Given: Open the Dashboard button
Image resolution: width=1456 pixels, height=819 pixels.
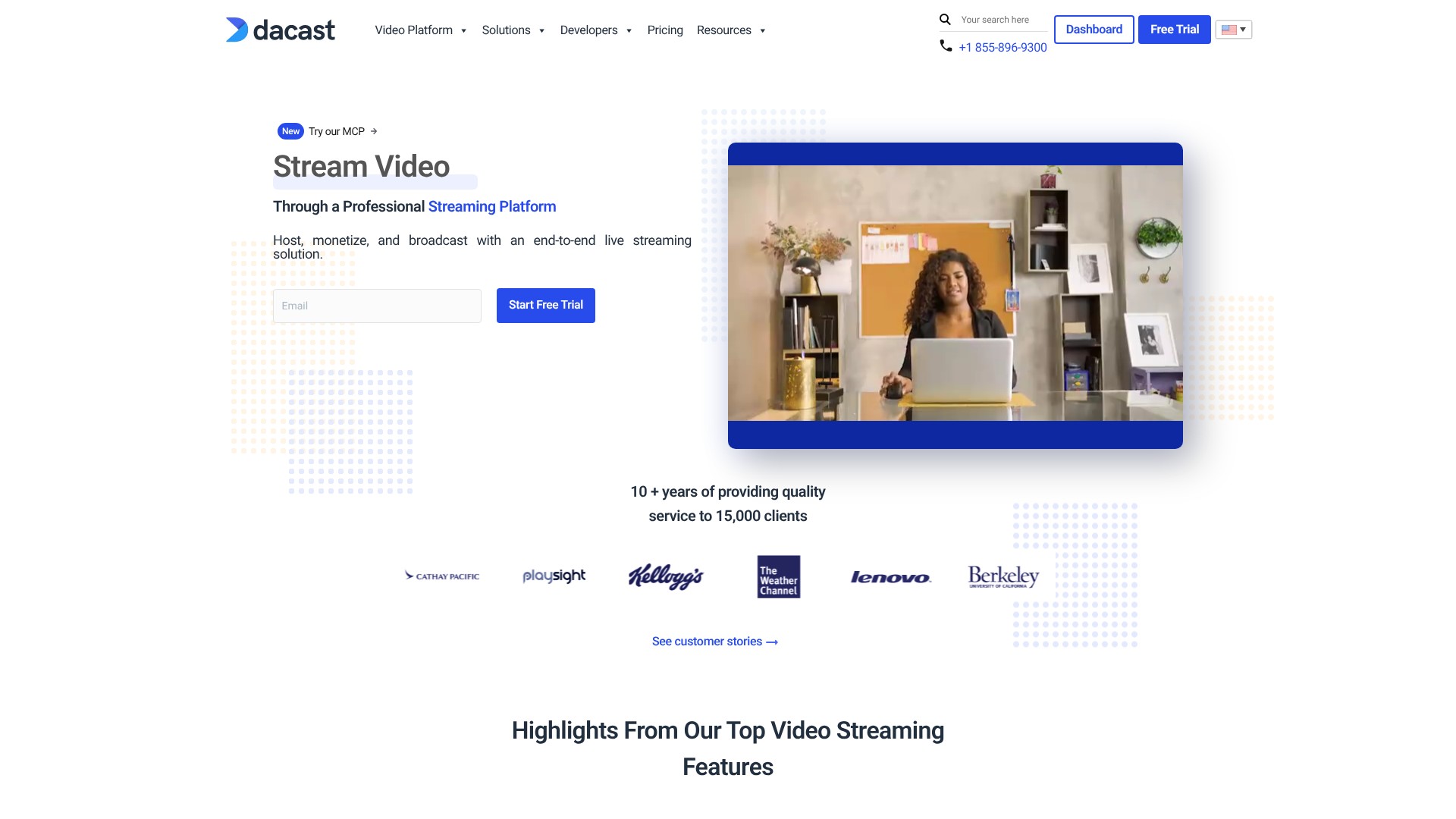Looking at the screenshot, I should [1094, 30].
